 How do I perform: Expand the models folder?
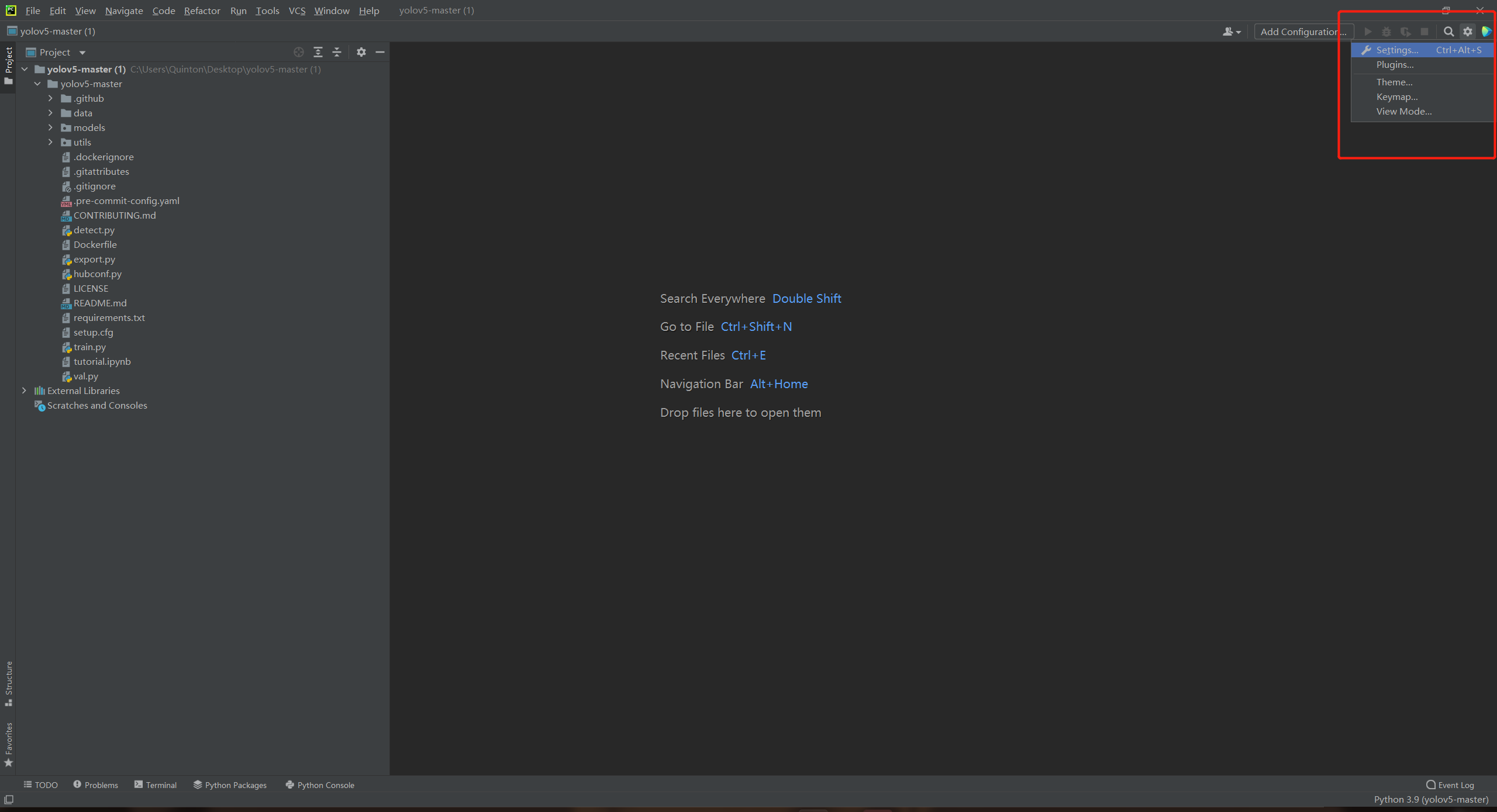[x=50, y=127]
